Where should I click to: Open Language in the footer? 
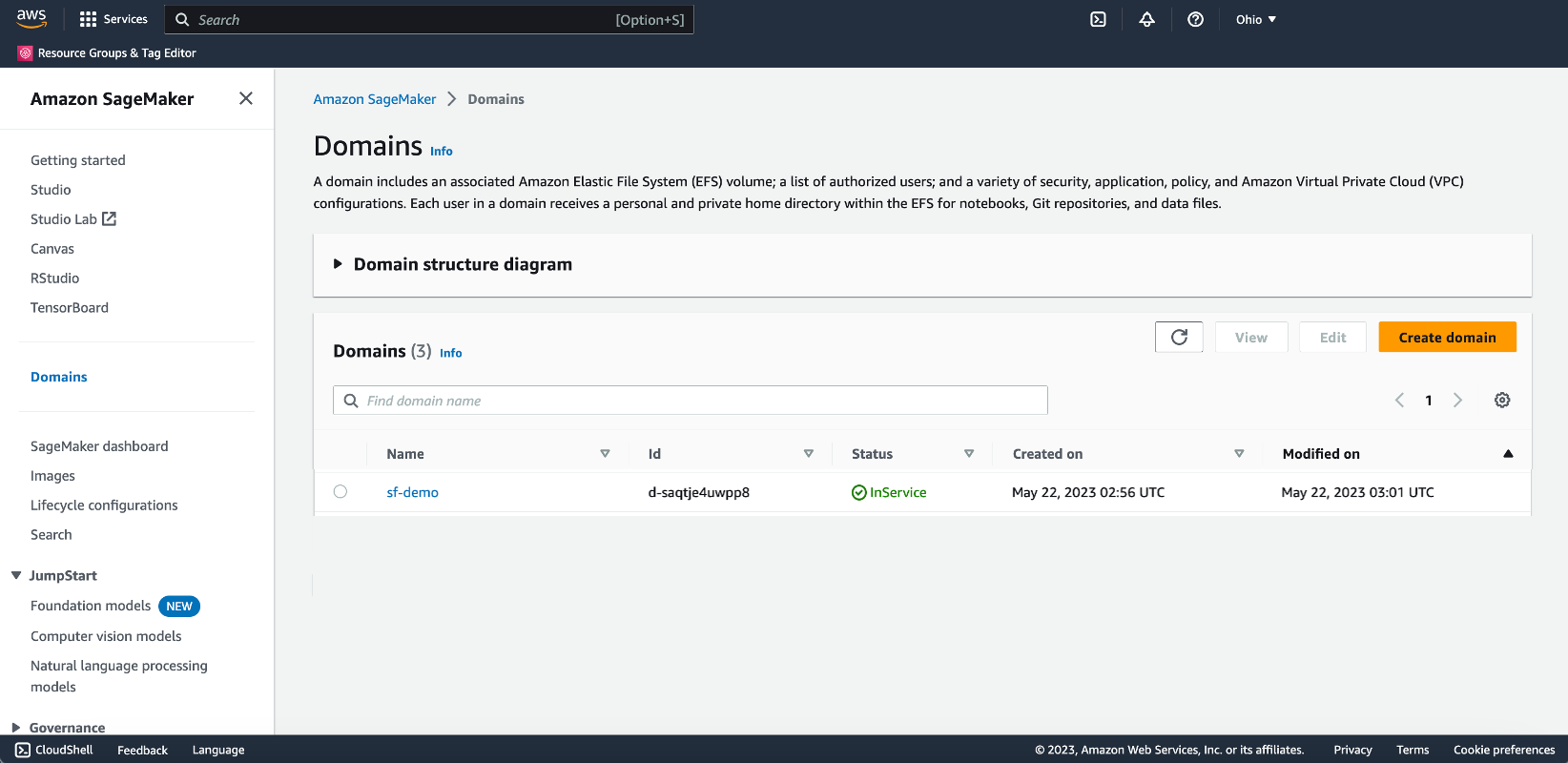pos(218,750)
